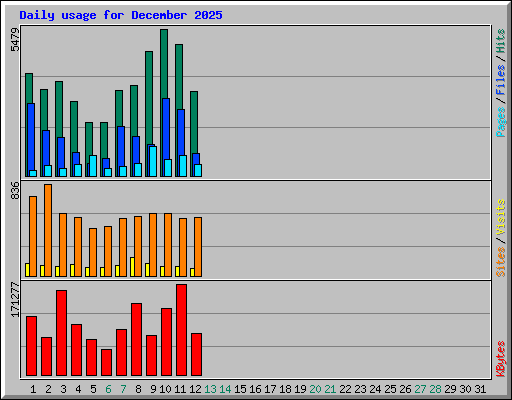Click day 30 on the x-axis
Screen dimensions: 512x400
[465, 389]
